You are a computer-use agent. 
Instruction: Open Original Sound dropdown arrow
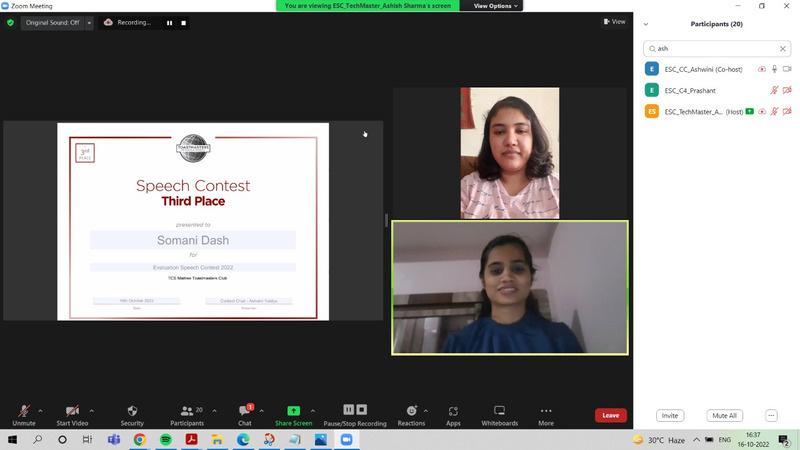coord(89,22)
